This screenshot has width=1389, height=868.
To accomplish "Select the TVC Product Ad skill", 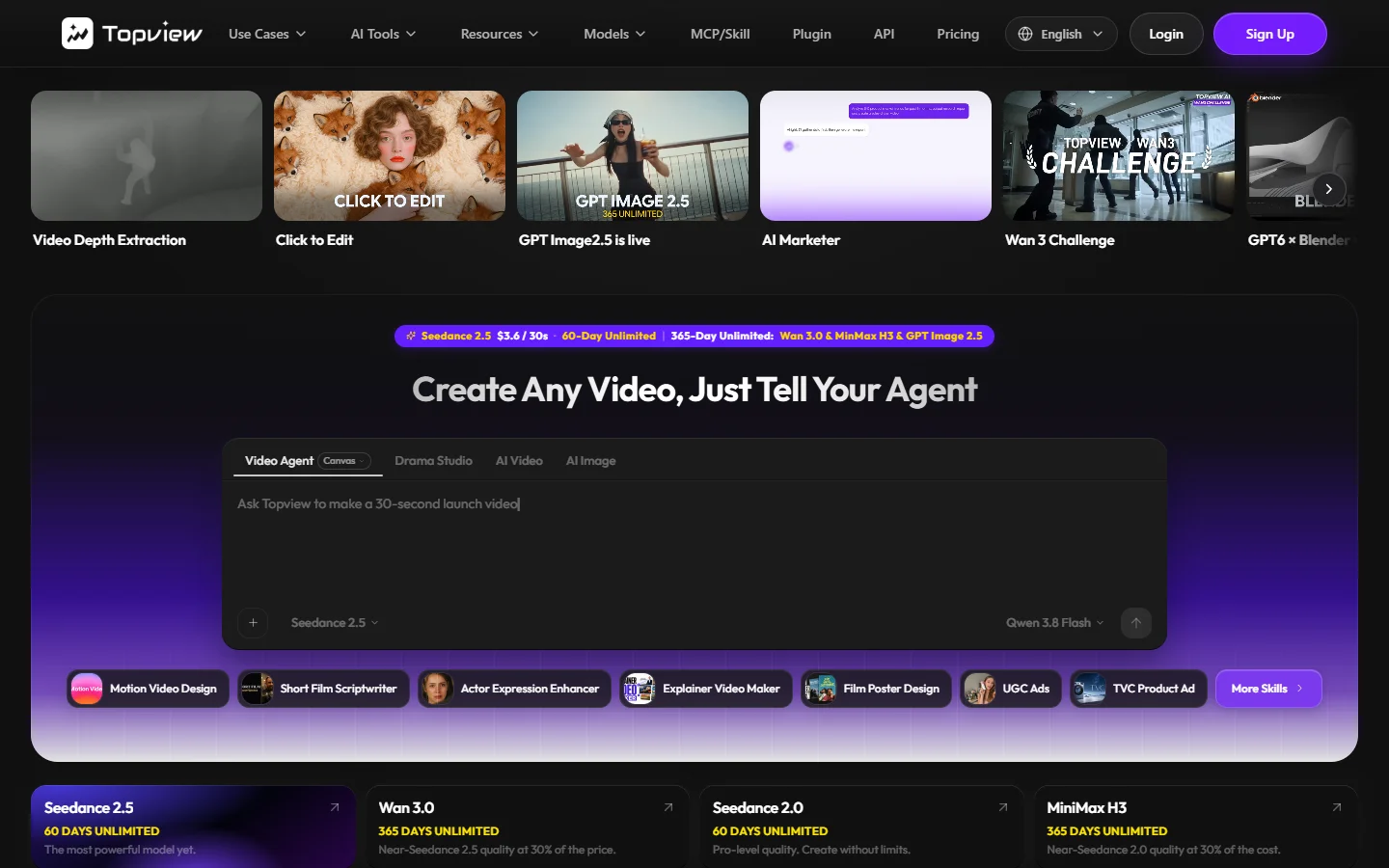I will [x=1138, y=689].
